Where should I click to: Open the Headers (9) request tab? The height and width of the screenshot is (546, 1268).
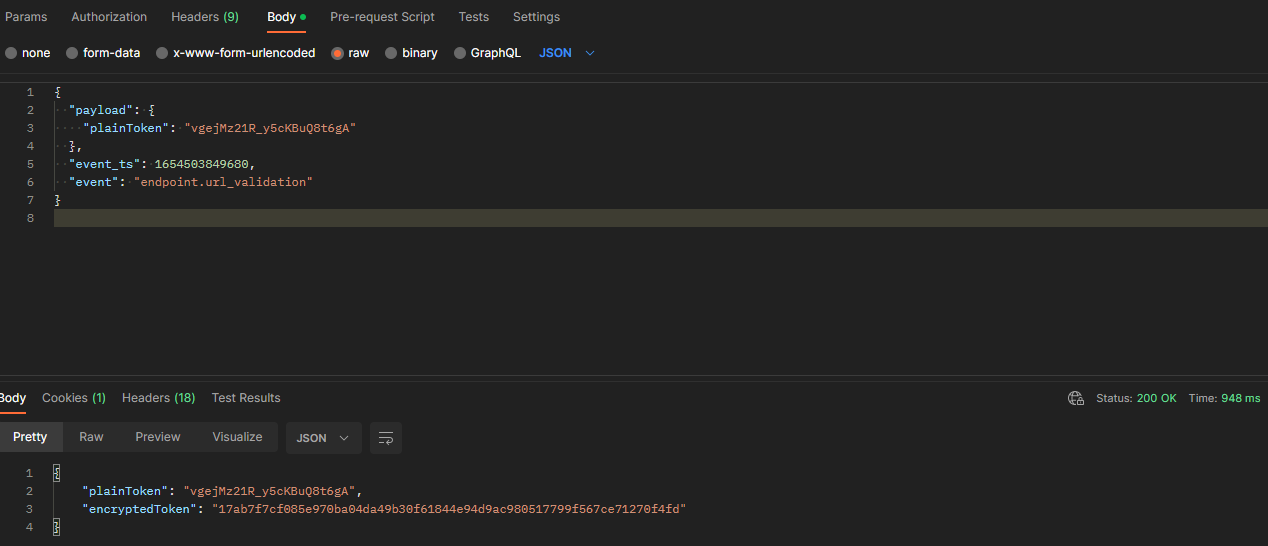[x=205, y=17]
